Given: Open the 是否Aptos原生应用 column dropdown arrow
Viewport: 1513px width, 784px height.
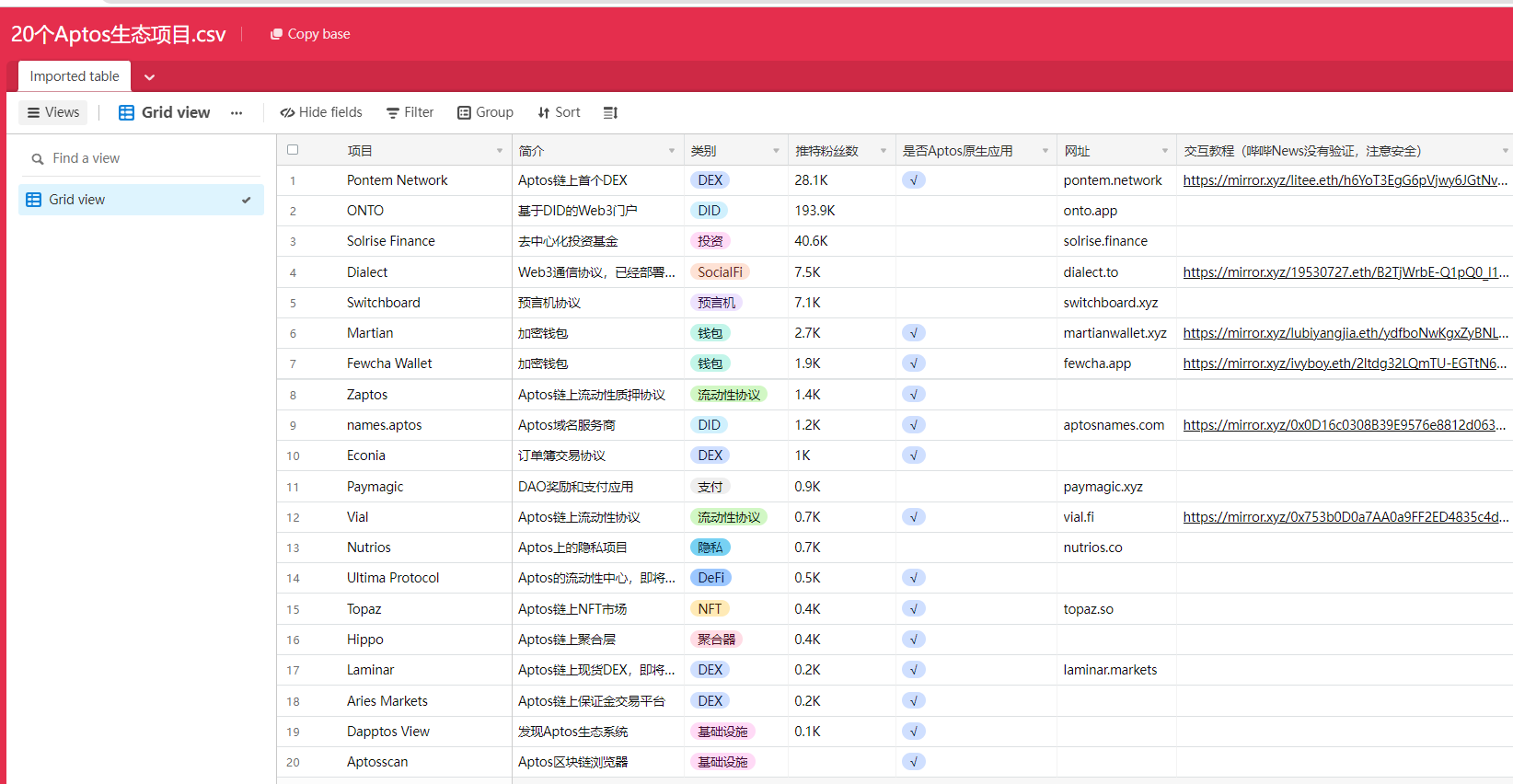Looking at the screenshot, I should click(x=1045, y=151).
